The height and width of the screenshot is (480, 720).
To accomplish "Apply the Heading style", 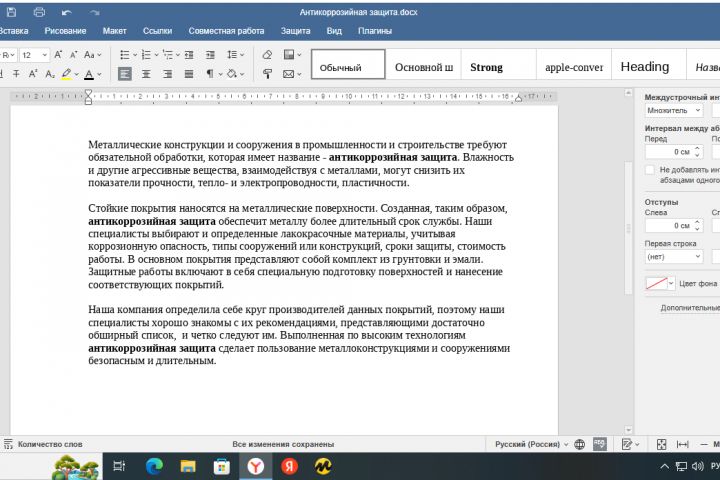I will [645, 67].
